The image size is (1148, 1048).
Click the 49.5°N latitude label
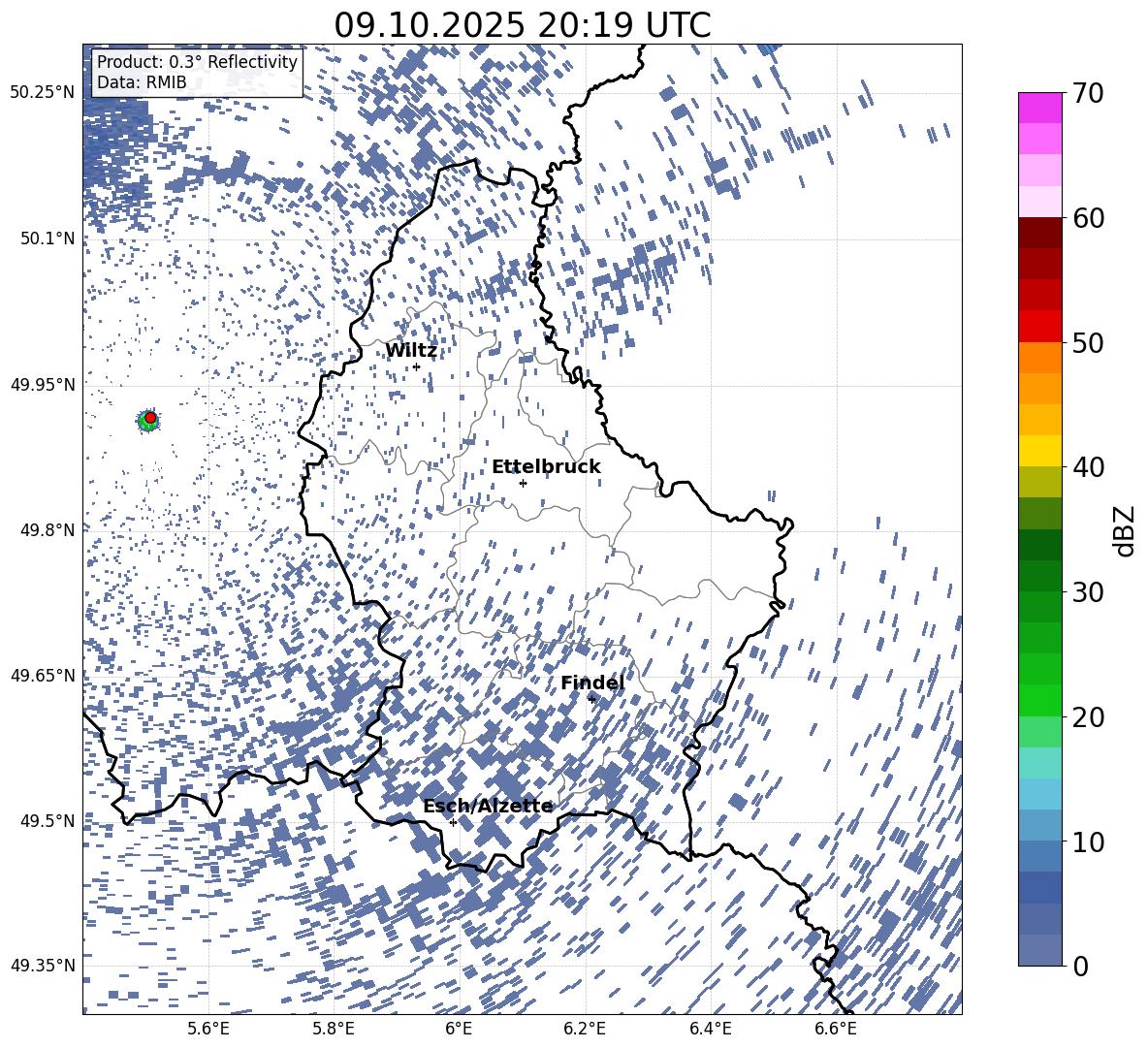tap(47, 820)
